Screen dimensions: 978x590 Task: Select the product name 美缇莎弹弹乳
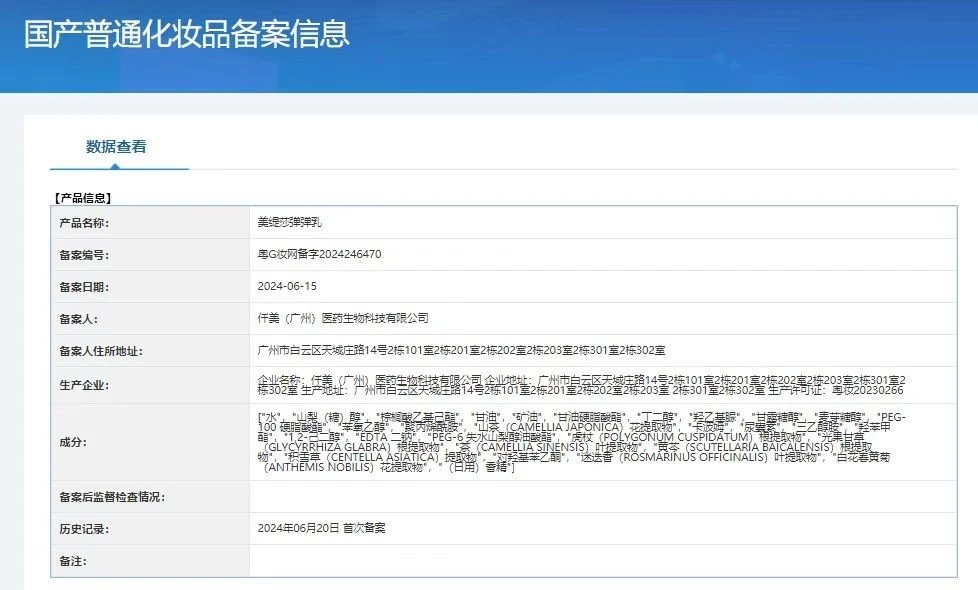(290, 222)
